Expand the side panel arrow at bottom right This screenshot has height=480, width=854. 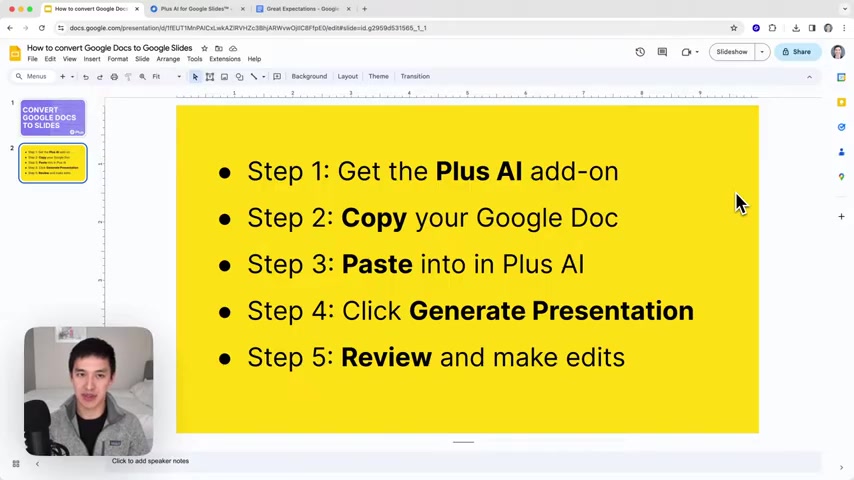(841, 467)
